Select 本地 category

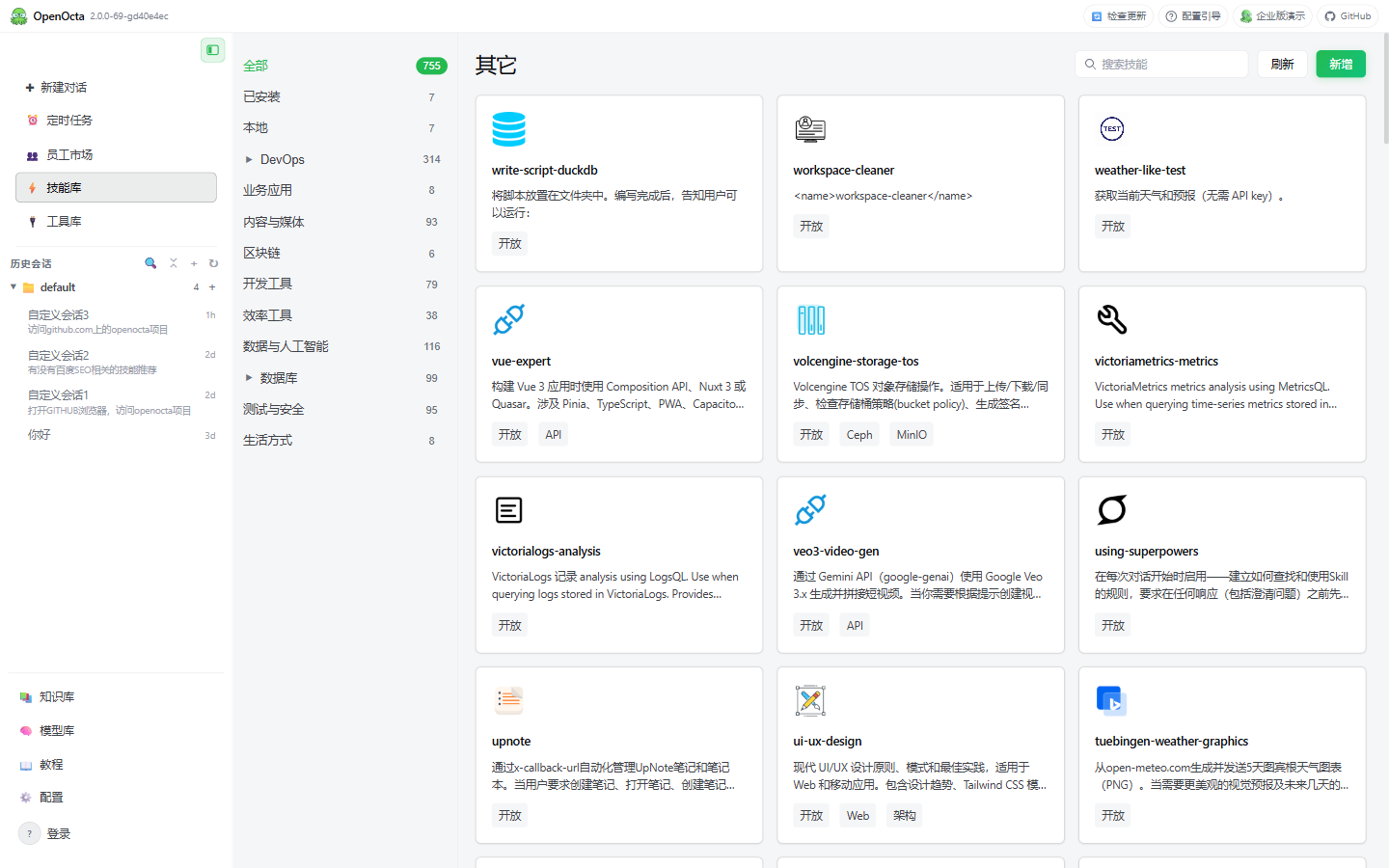click(344, 127)
